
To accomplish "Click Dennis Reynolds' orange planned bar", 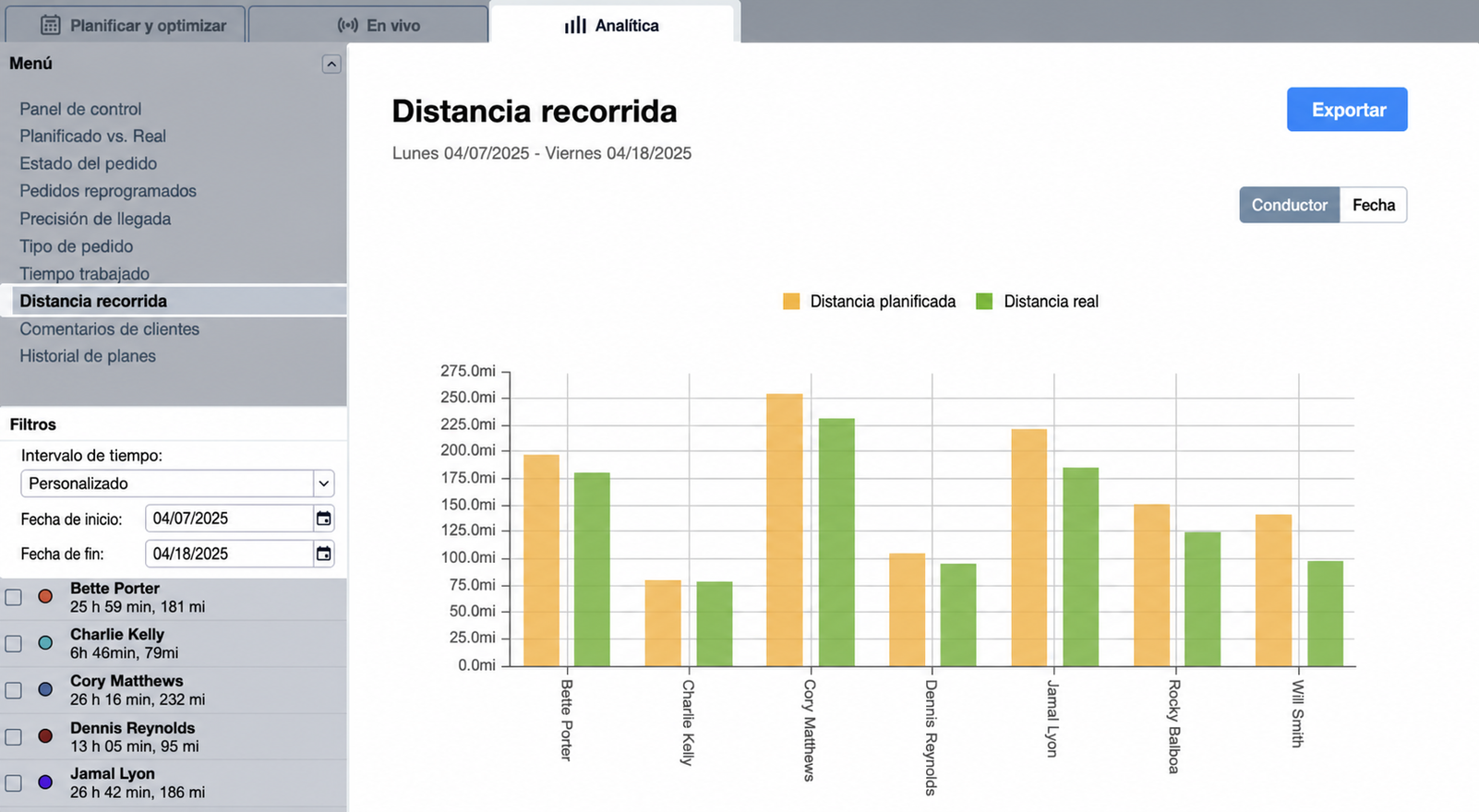I will tap(907, 610).
